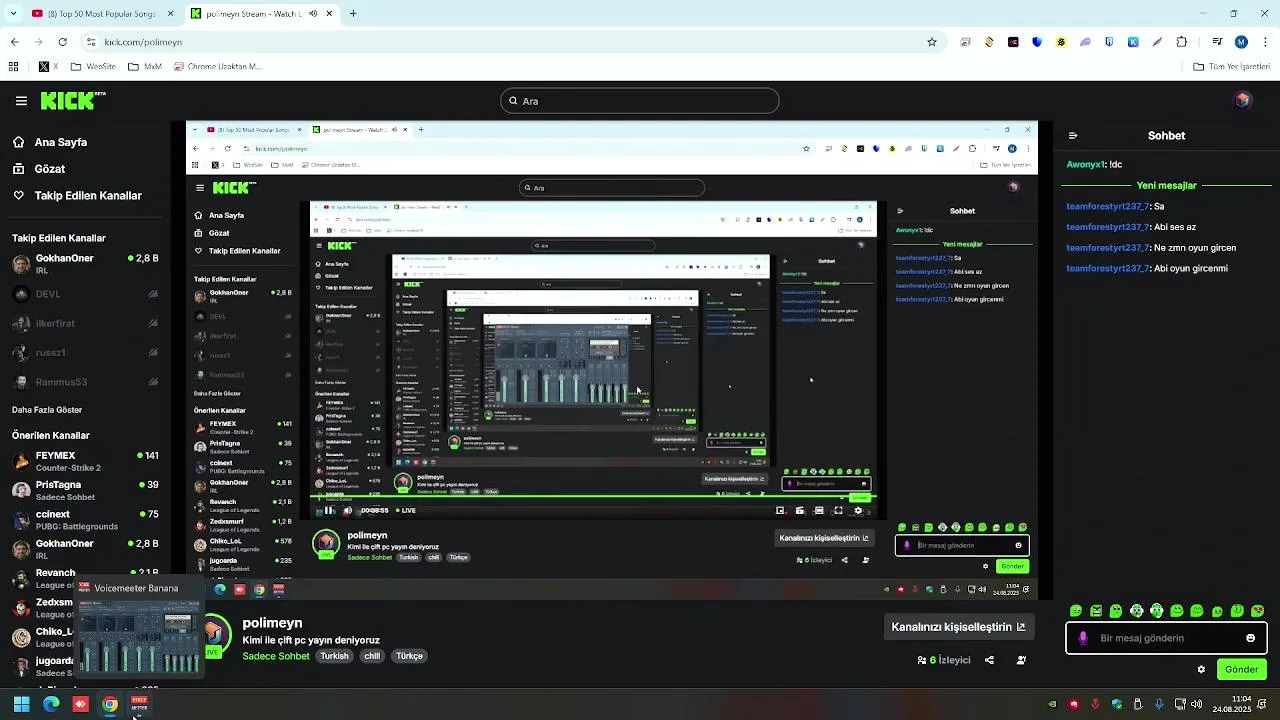Click the purple microphone chat icon
Image resolution: width=1280 pixels, height=720 pixels.
1083,638
